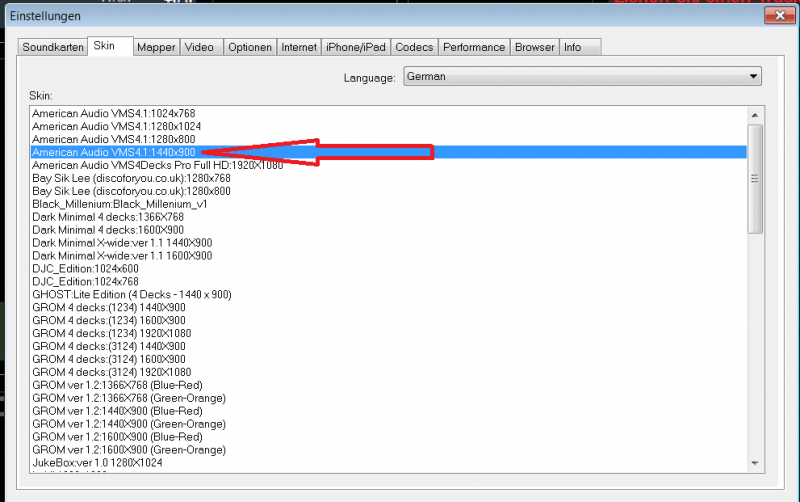Open the Video settings tab
The height and width of the screenshot is (502, 800).
coord(200,47)
